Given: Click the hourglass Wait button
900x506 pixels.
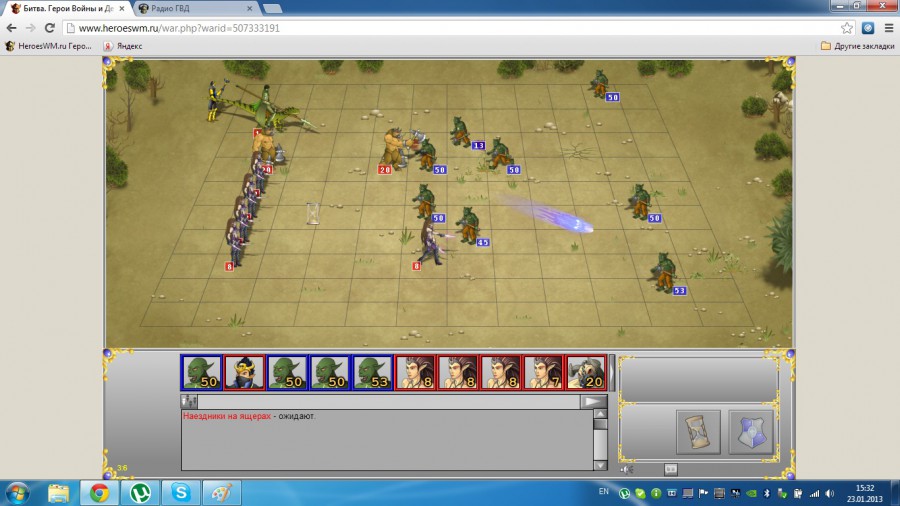Looking at the screenshot, I should (698, 432).
